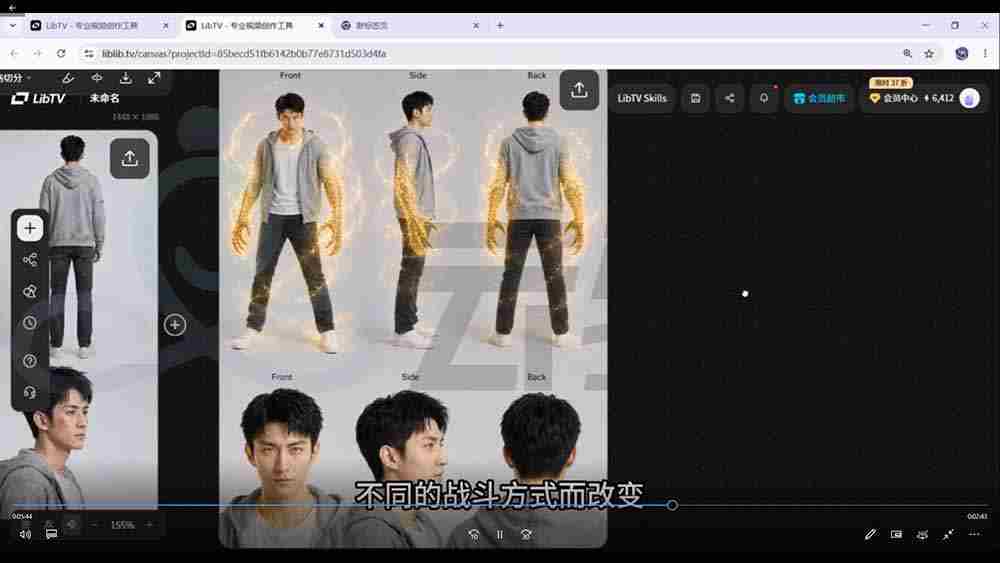Open the teal store button in top bar

819,98
